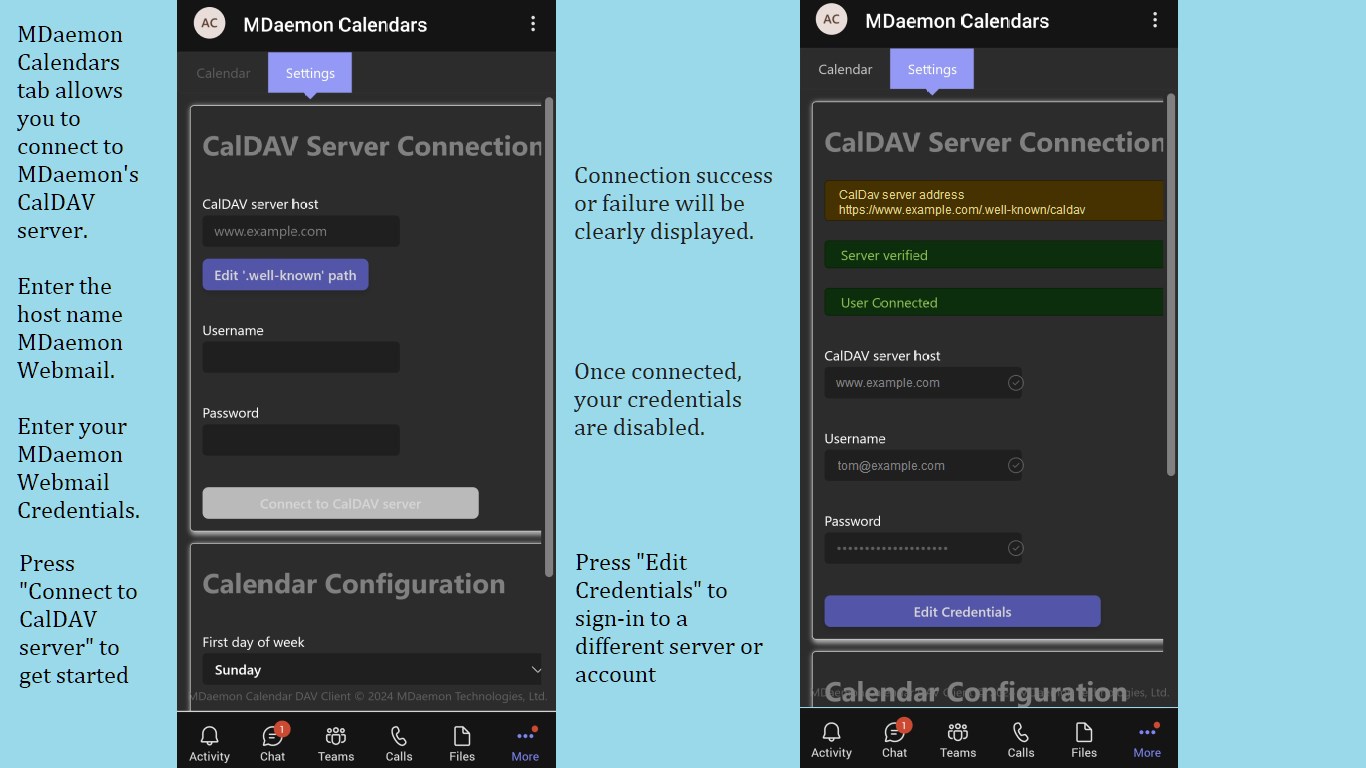The width and height of the screenshot is (1366, 768).
Task: Click the 'First day of week' label
Action: click(253, 642)
